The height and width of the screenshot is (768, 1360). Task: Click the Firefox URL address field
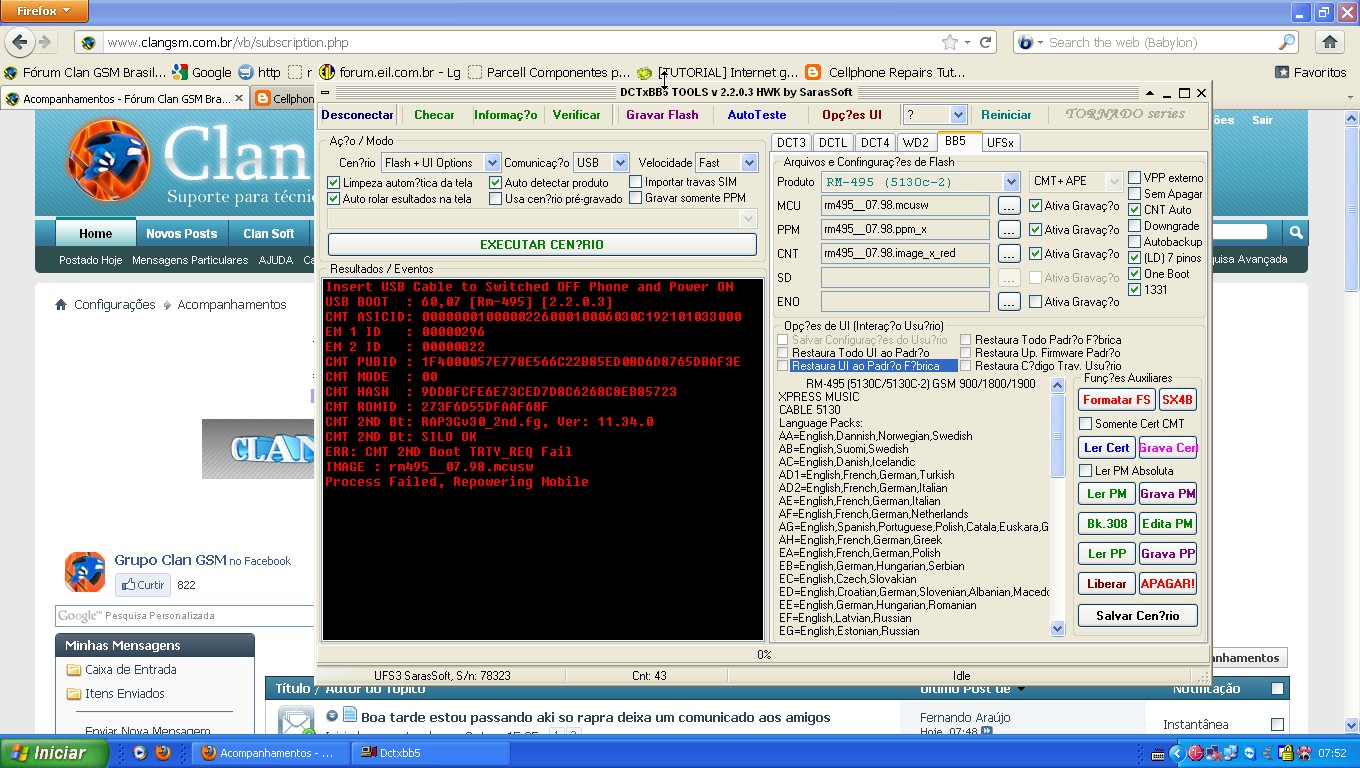[x=520, y=43]
